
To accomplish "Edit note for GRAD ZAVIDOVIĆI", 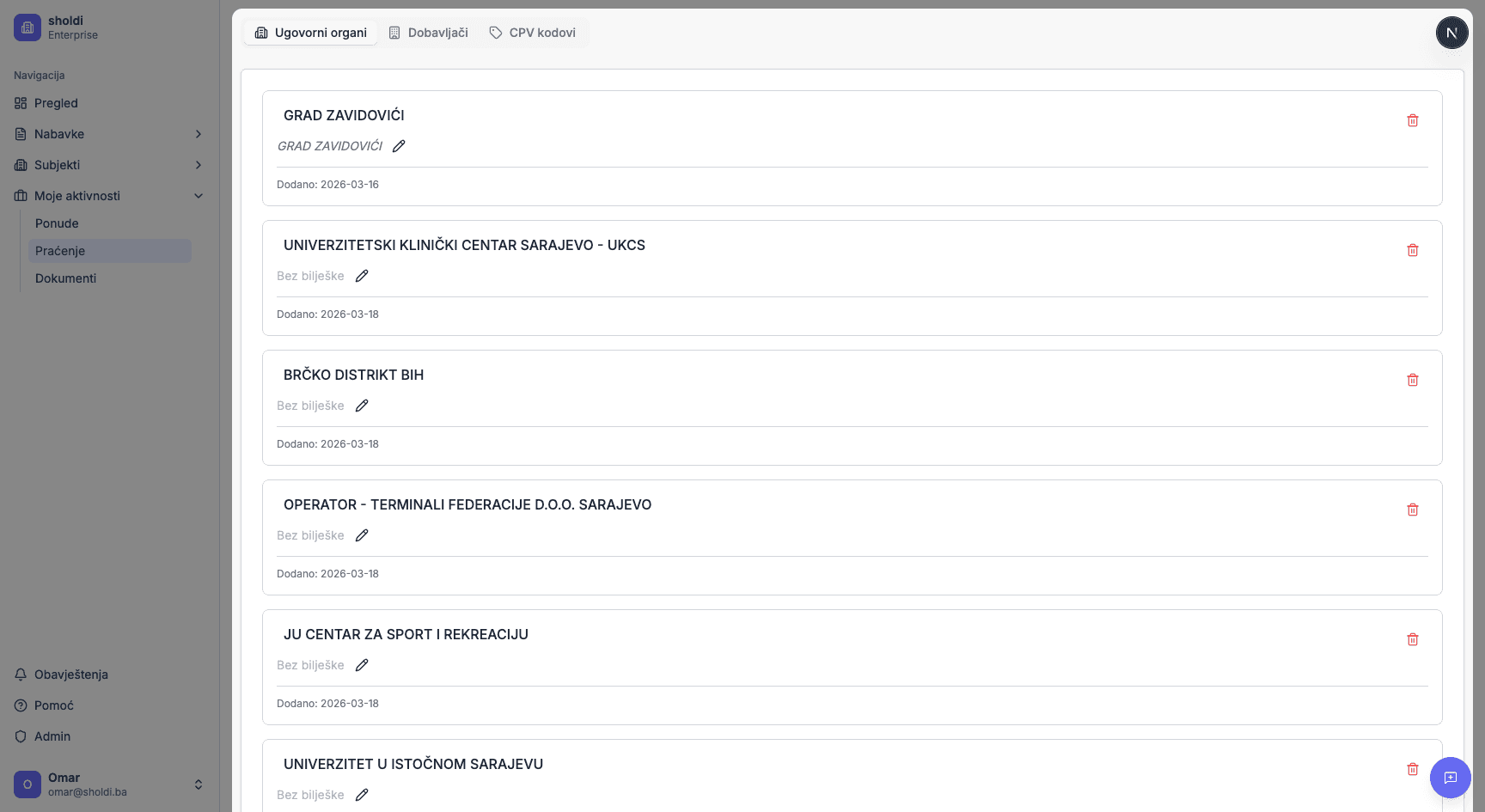I will [x=399, y=146].
